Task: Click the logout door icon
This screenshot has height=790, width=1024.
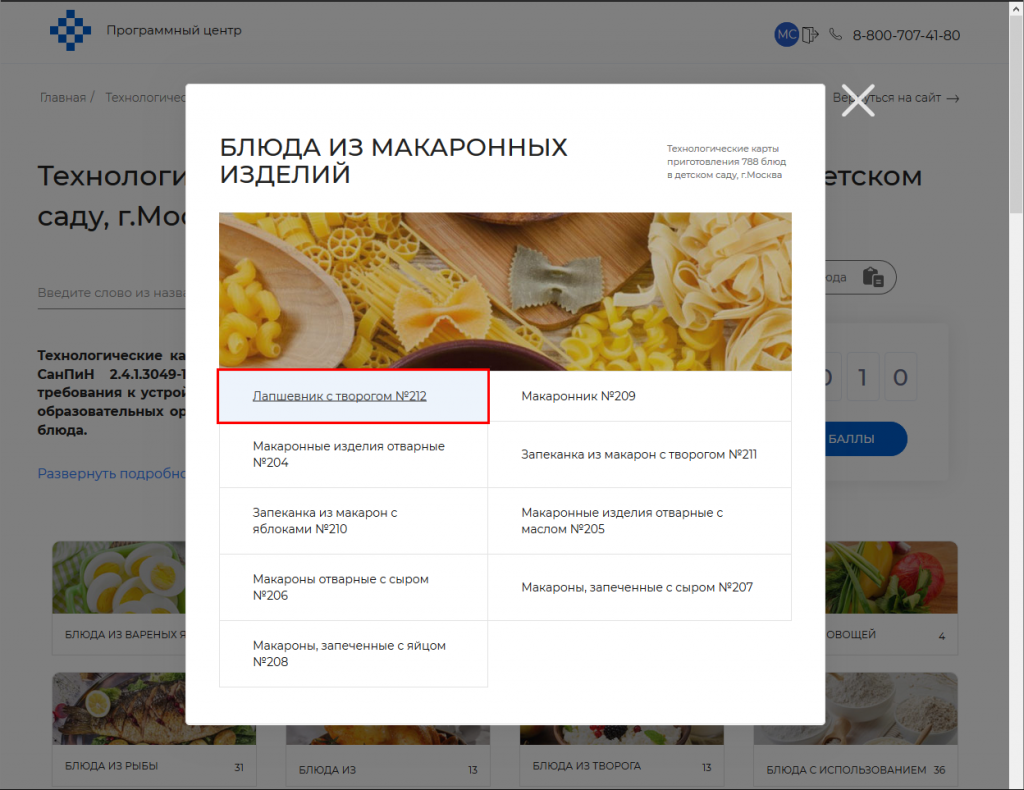Action: (x=810, y=35)
